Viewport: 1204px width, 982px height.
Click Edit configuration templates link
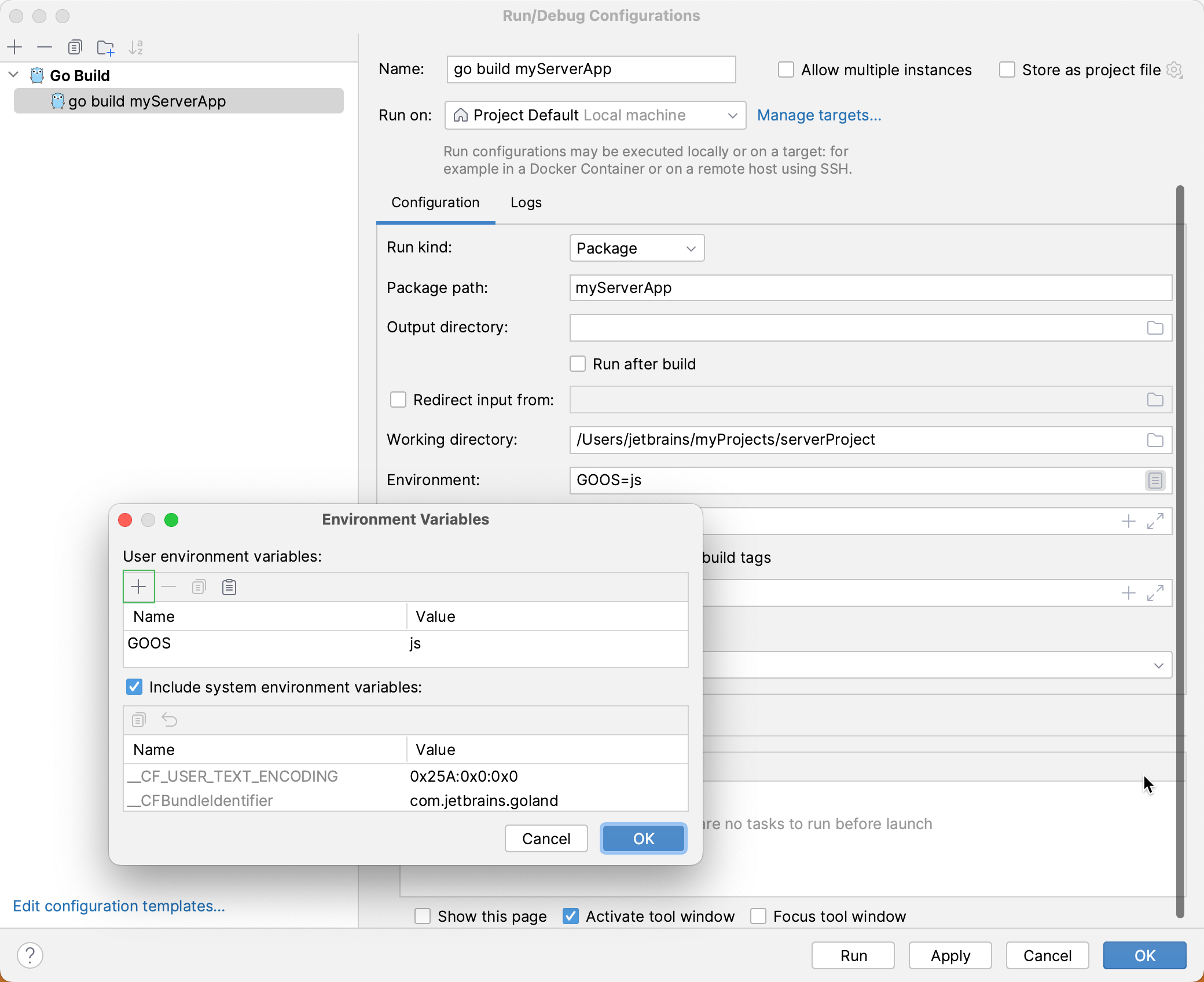pyautogui.click(x=119, y=906)
